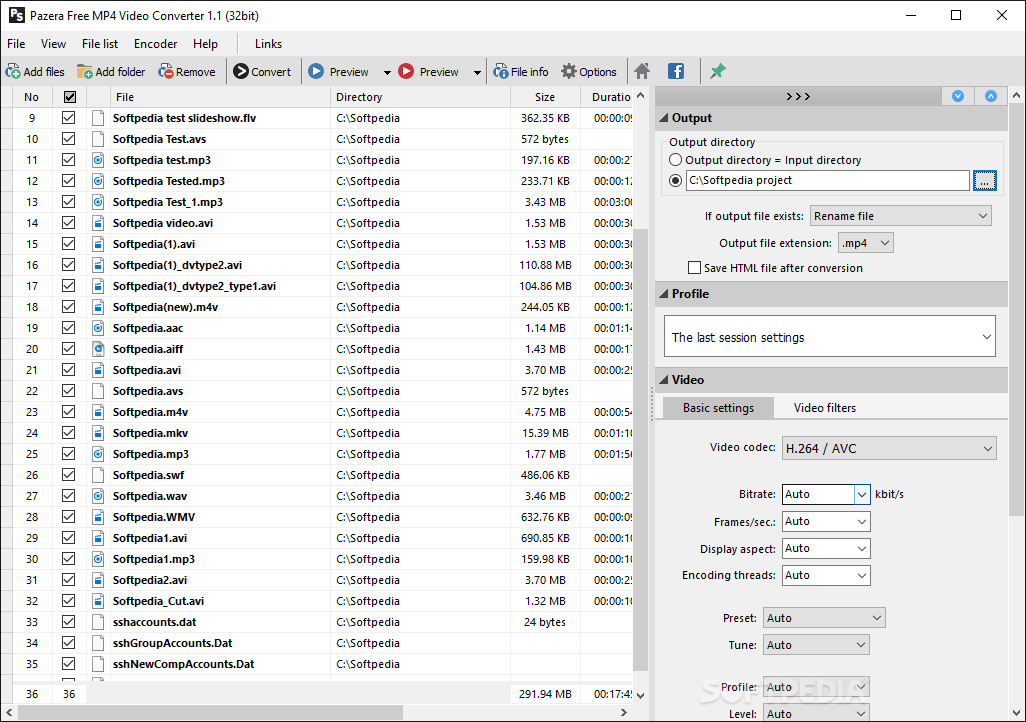Collapse the Output section

[664, 118]
